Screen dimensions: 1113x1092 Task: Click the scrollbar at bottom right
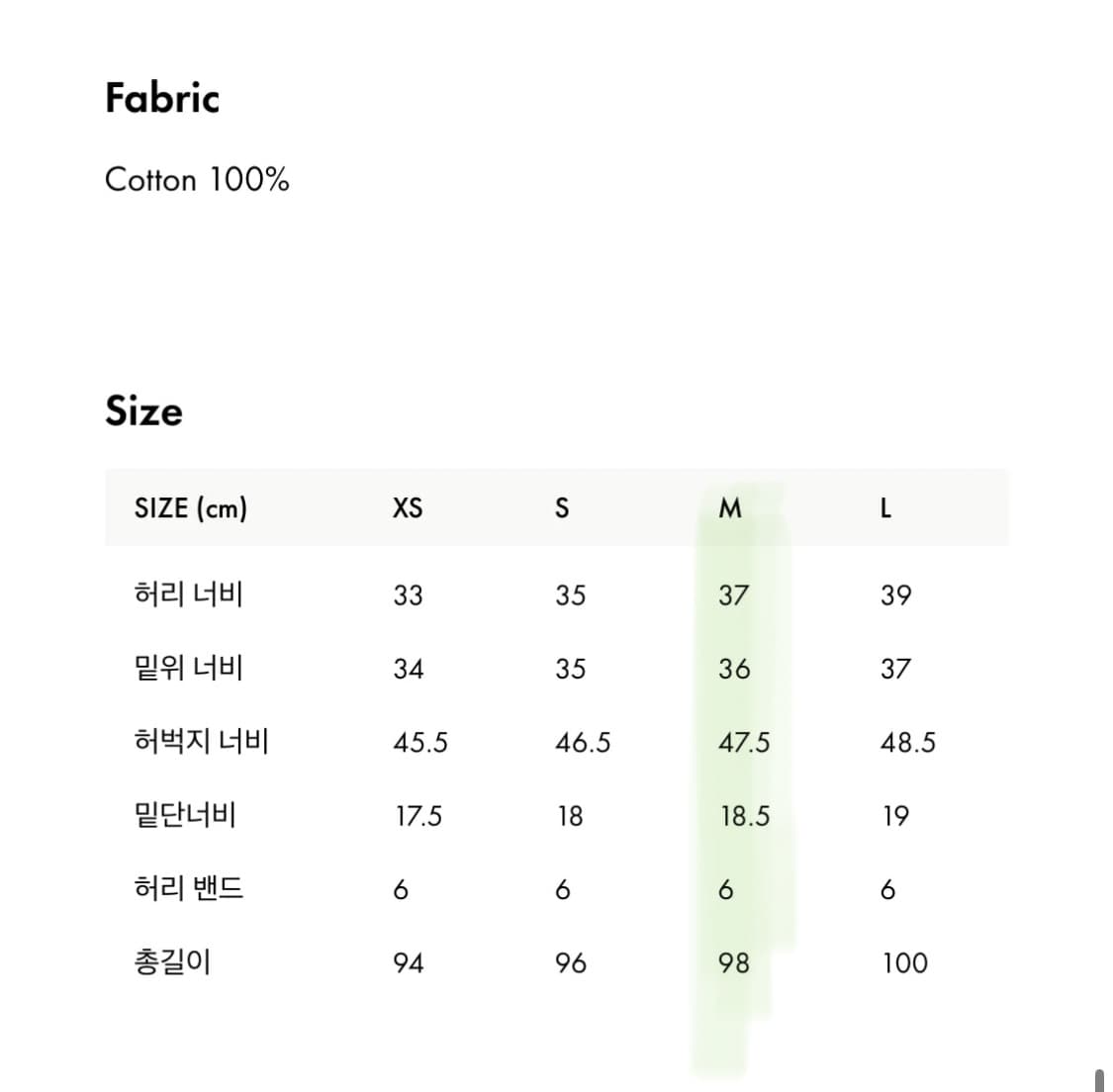pyautogui.click(x=1099, y=1079)
